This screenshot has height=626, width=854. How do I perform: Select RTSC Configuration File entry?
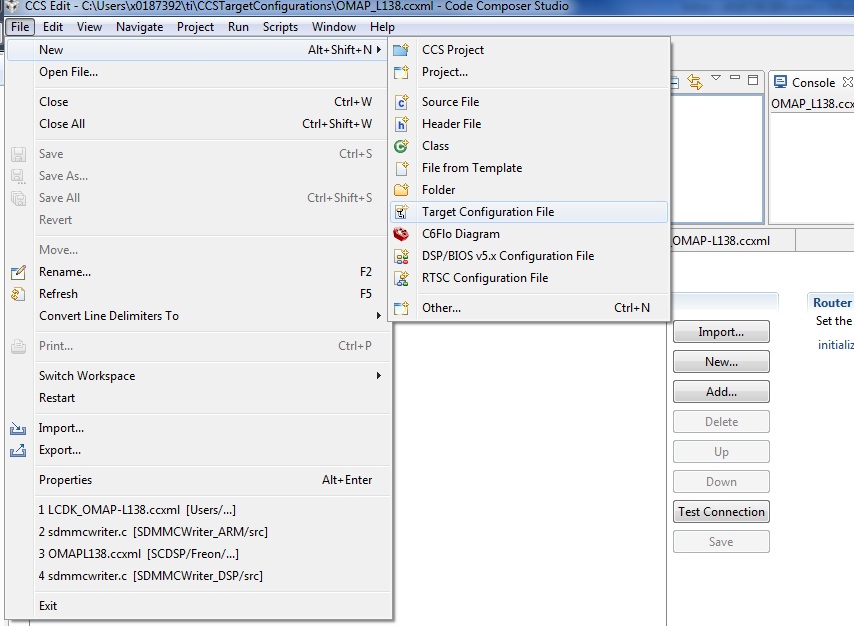529,278
